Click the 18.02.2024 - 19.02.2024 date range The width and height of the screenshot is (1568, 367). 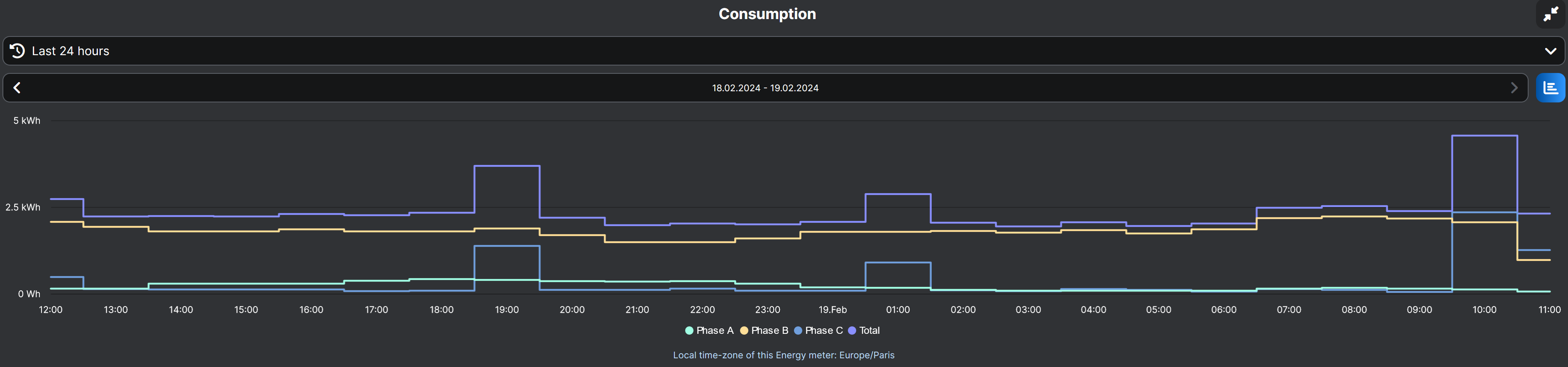[765, 88]
